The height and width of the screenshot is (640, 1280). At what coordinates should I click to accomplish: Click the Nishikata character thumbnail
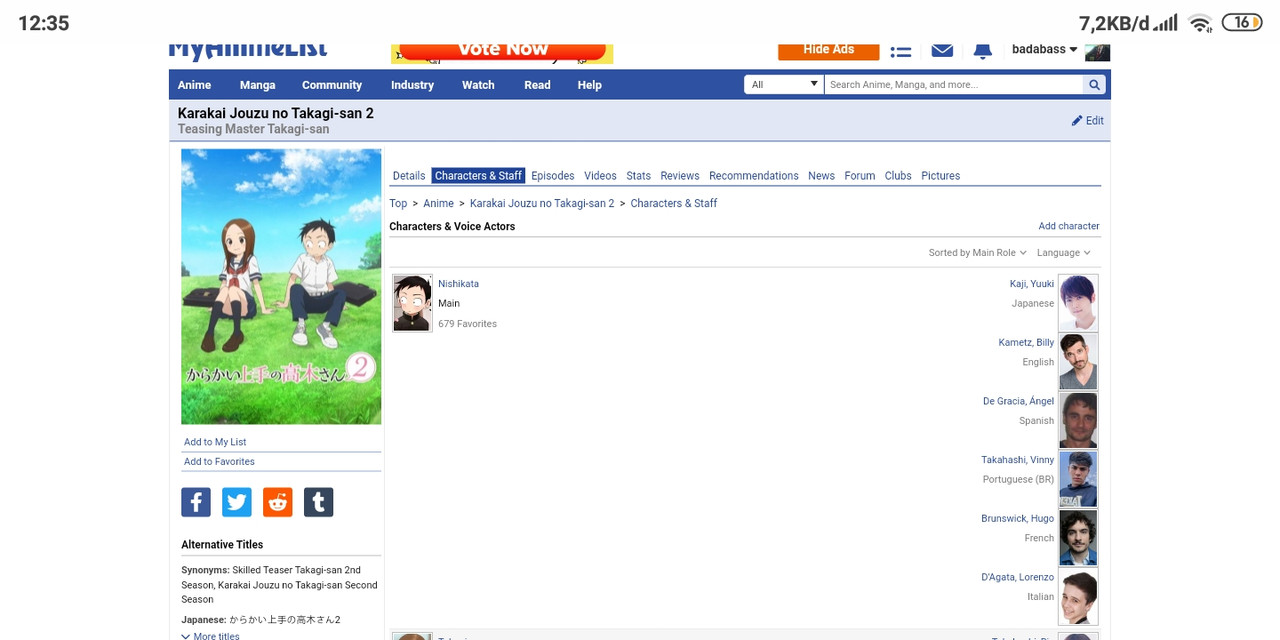(412, 303)
